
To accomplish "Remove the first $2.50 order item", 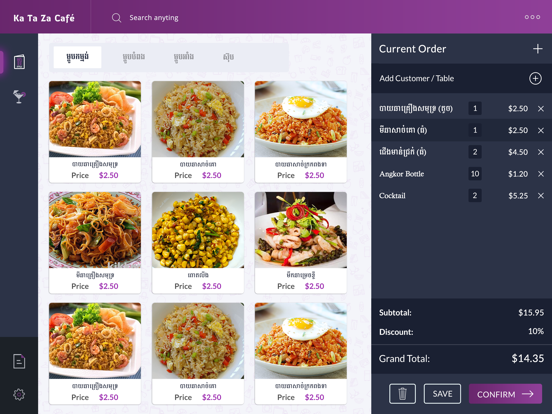I will (x=541, y=109).
